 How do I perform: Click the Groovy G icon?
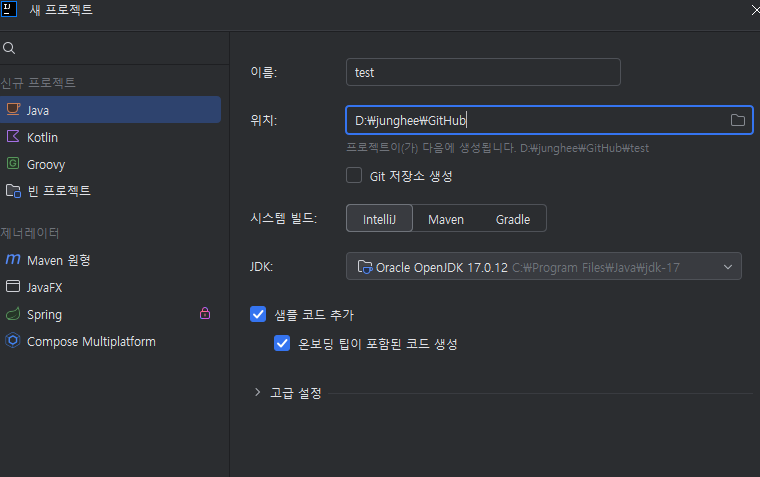click(x=13, y=163)
